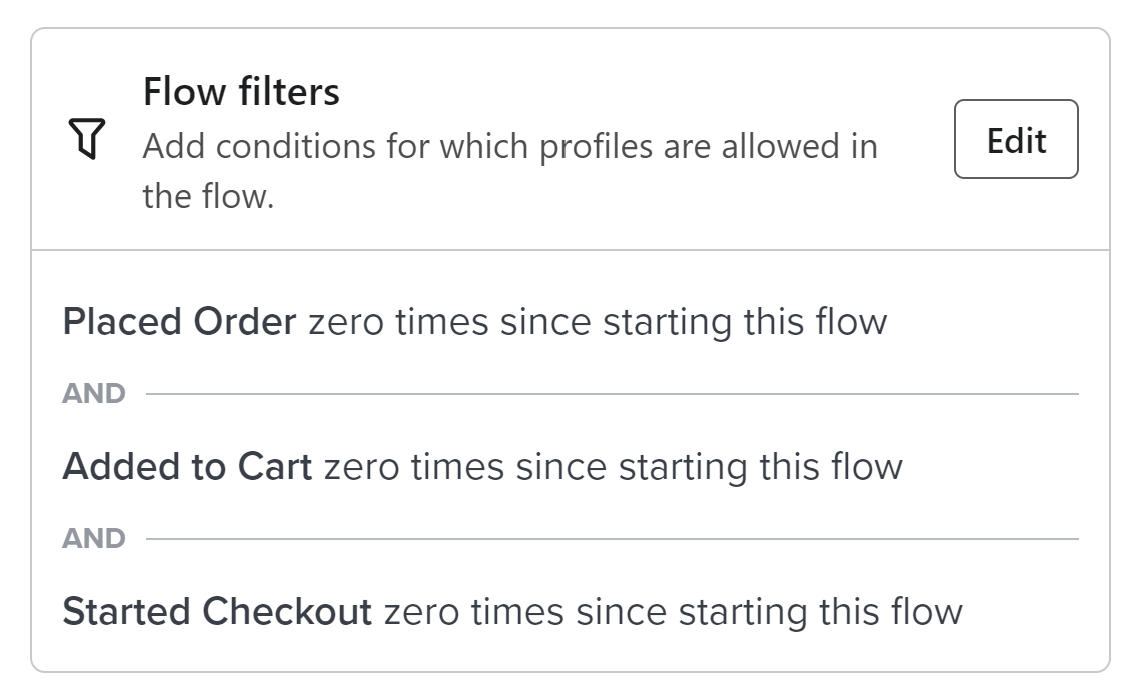Viewport: 1125px width, 695px height.
Task: Click 'since starting this flow' after Placed Order
Action: coord(694,322)
